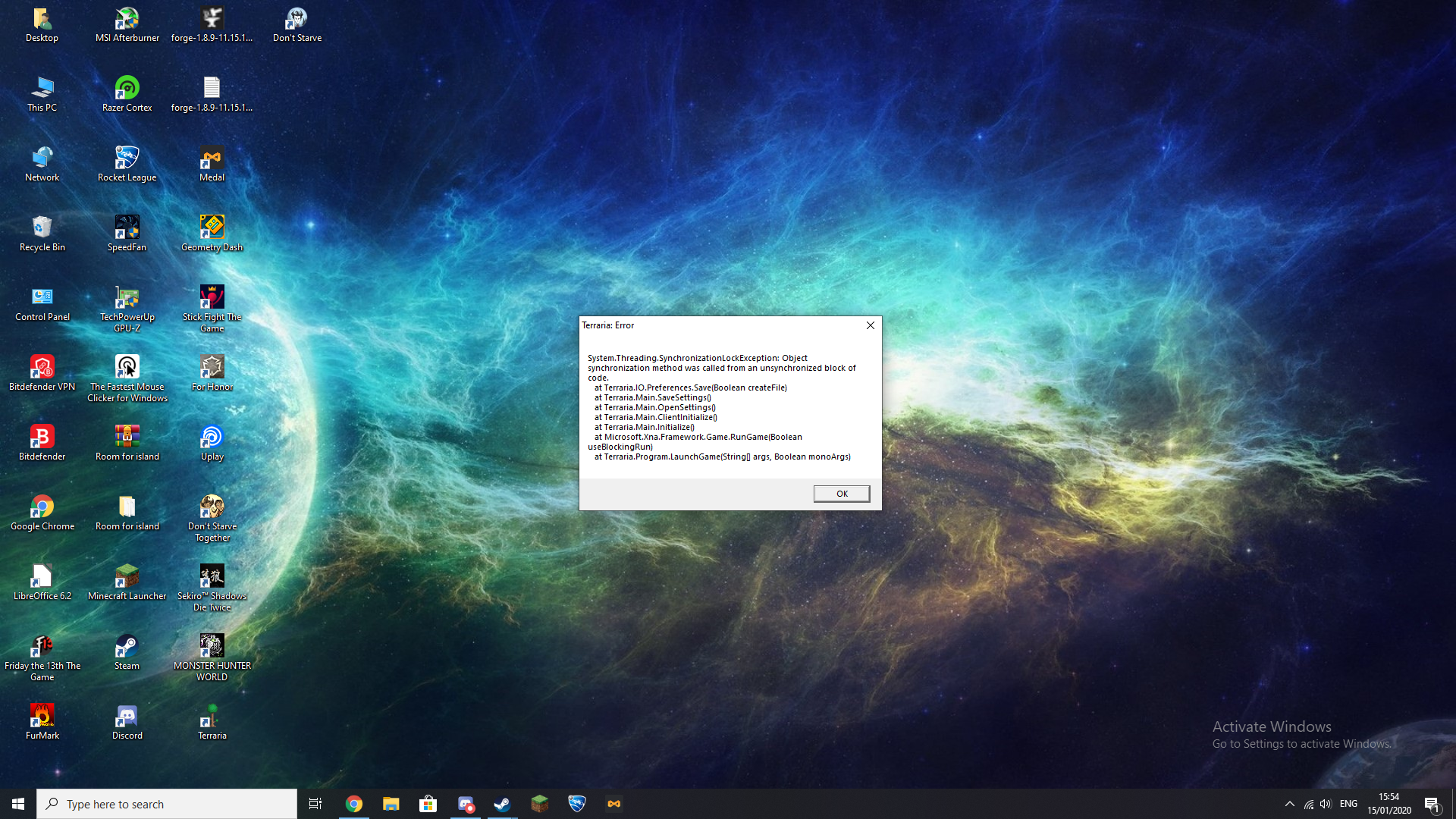Select the forge-1.8.9 installer icon with anvil
1456x819 pixels.
[212, 25]
